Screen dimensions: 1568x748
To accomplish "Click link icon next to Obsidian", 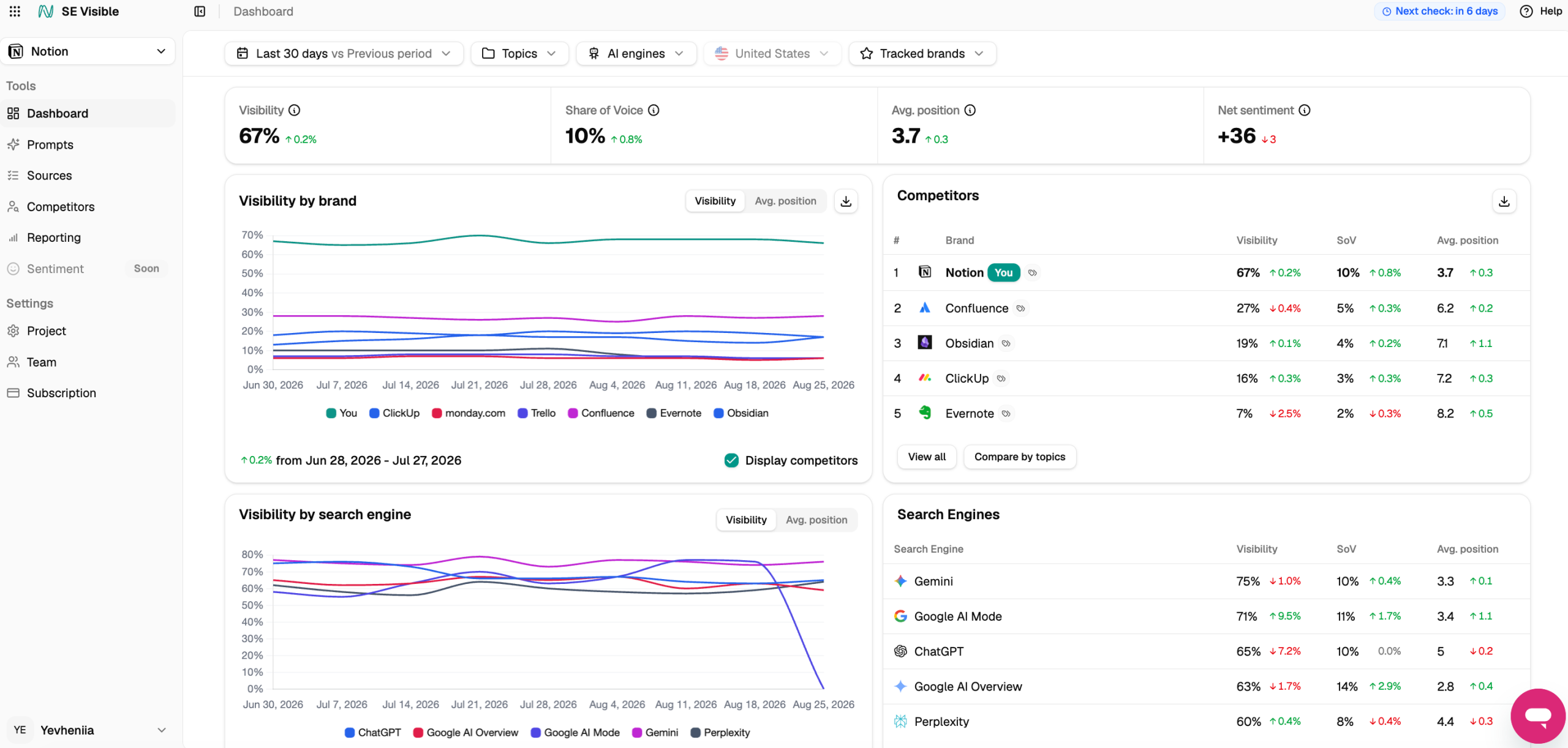I will tap(1006, 343).
